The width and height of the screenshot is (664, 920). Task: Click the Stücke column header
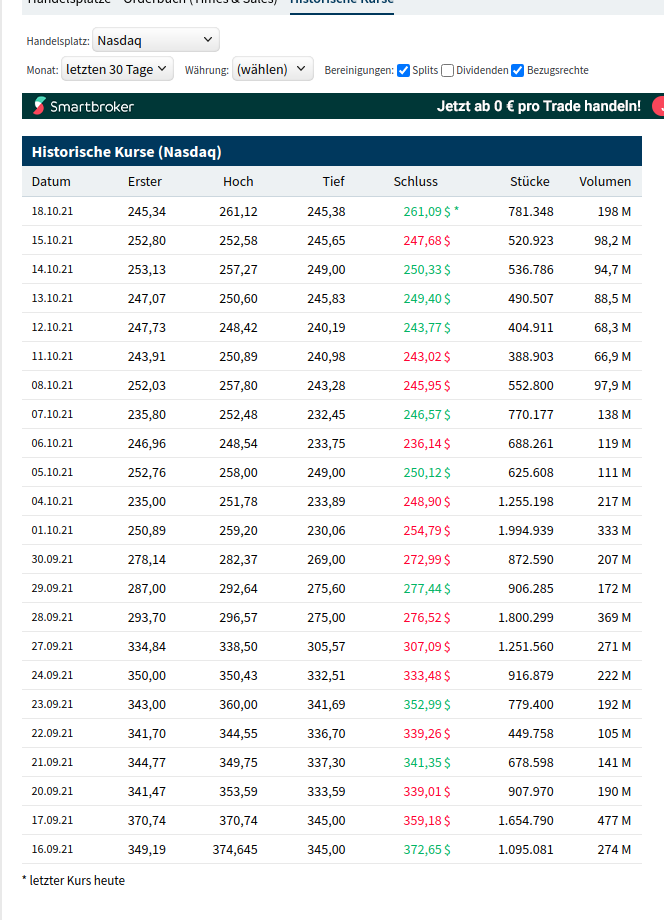point(529,182)
